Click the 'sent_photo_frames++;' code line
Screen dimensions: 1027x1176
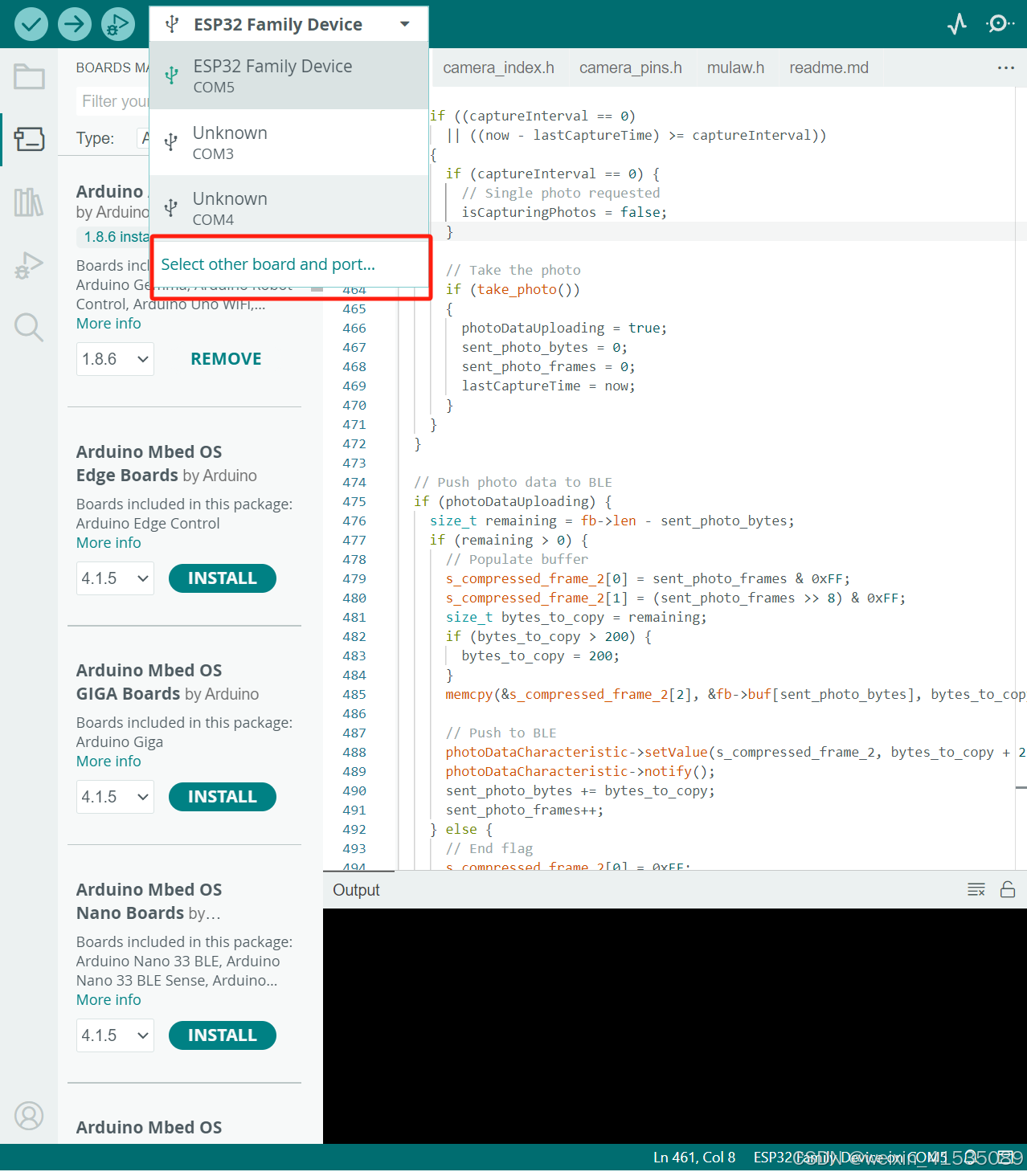pyautogui.click(x=525, y=811)
